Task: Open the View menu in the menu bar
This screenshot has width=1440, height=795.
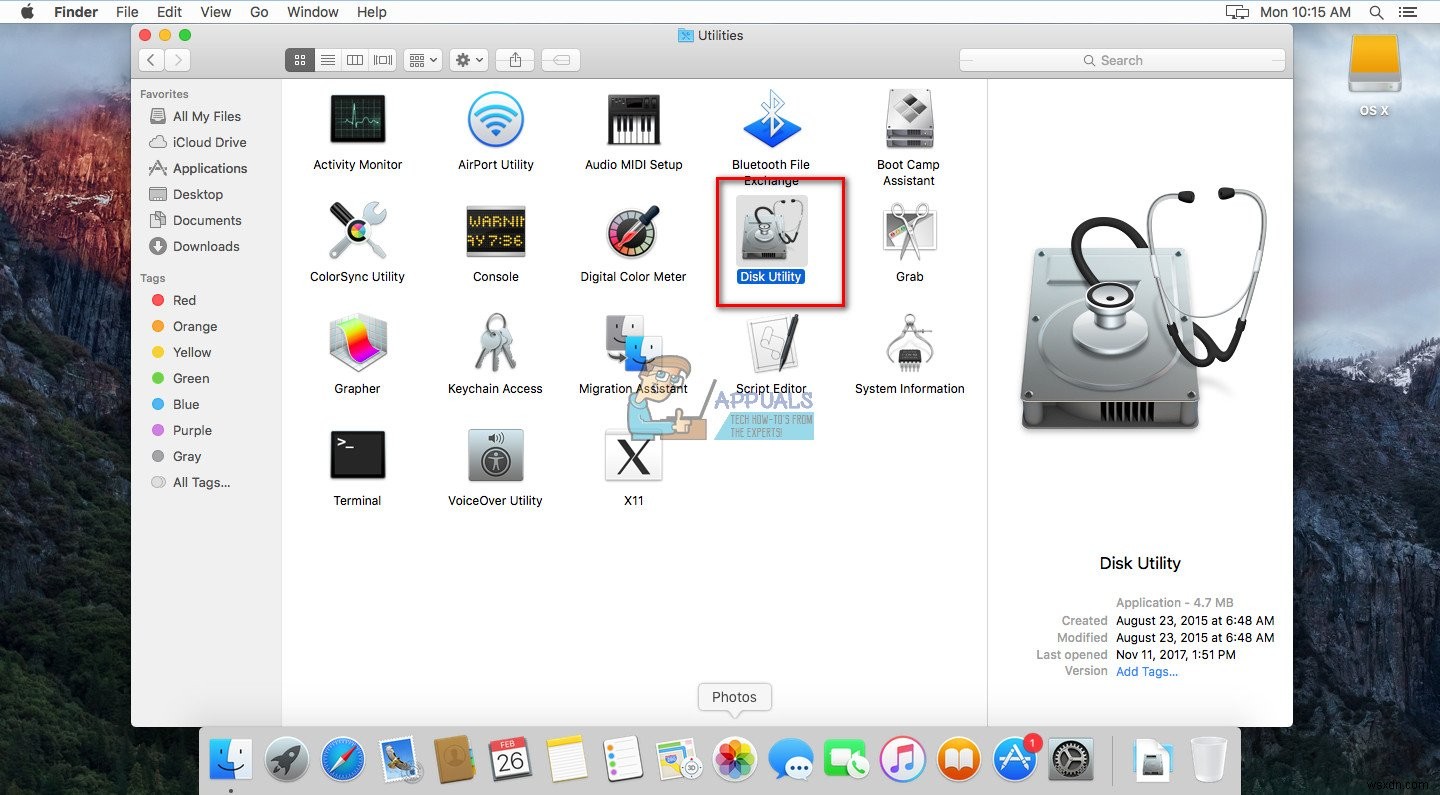Action: (216, 12)
